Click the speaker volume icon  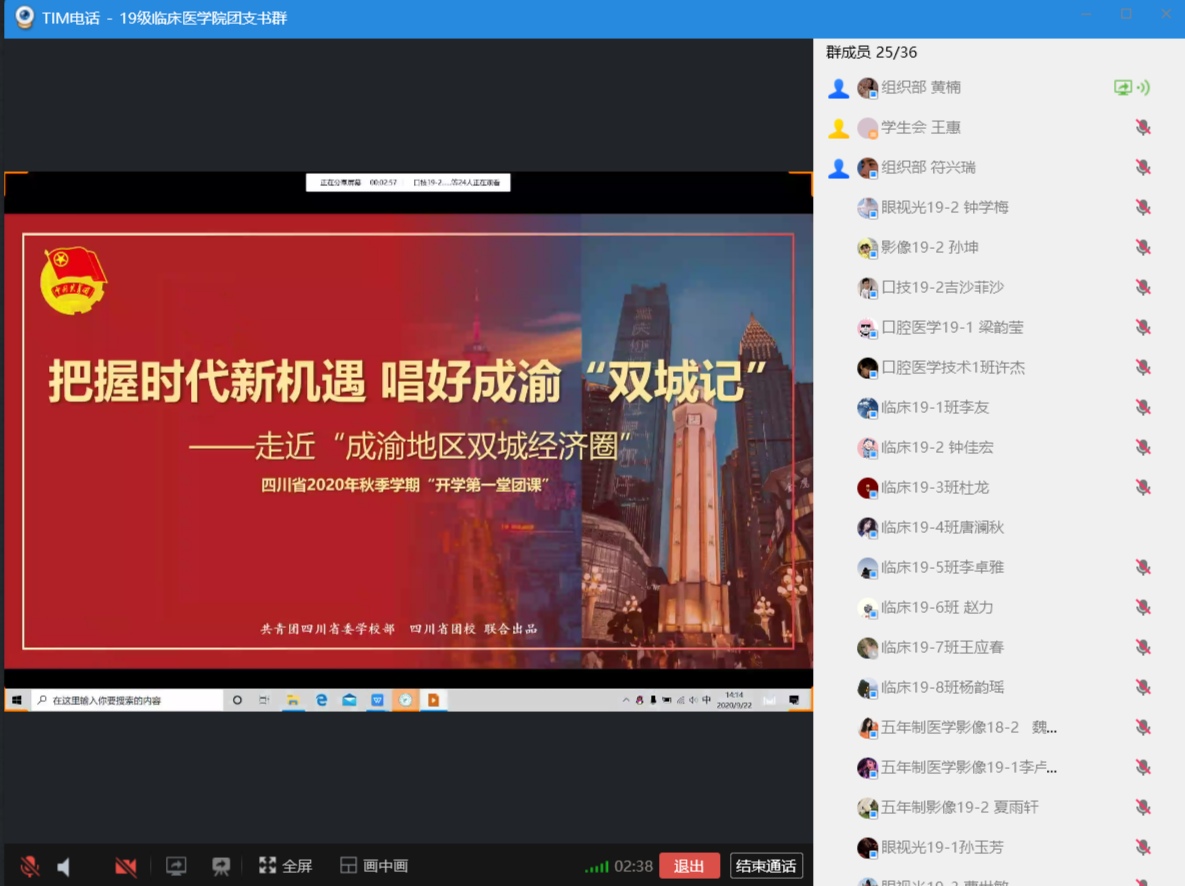[64, 866]
